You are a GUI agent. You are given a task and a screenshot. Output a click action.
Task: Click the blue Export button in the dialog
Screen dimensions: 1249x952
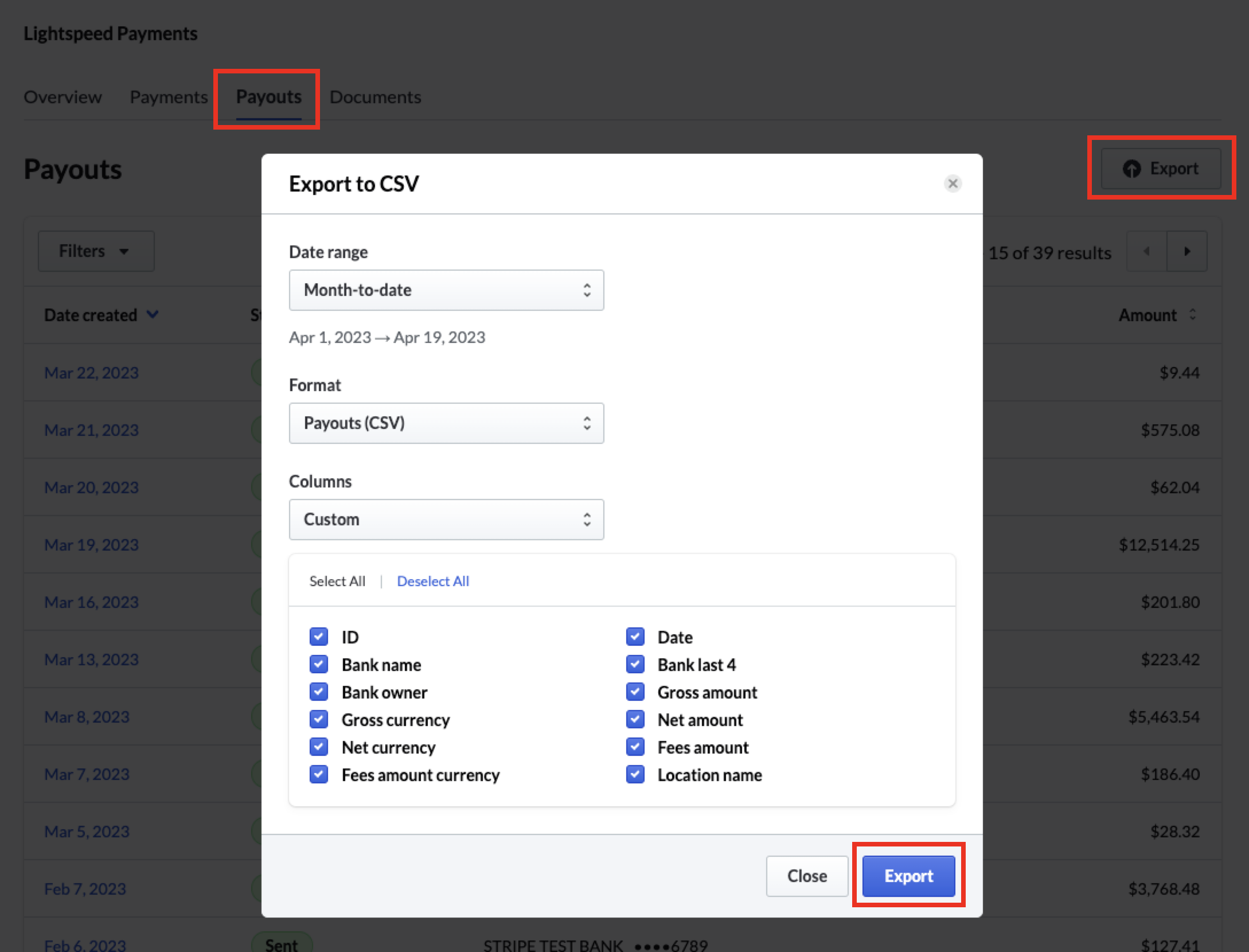click(908, 876)
